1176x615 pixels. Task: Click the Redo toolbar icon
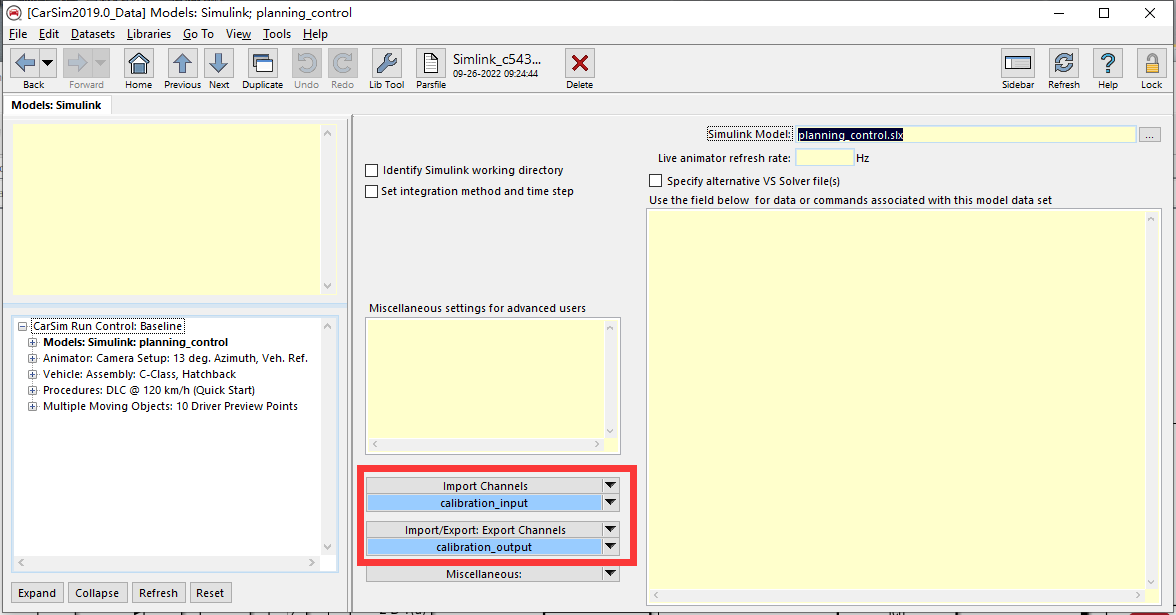343,63
